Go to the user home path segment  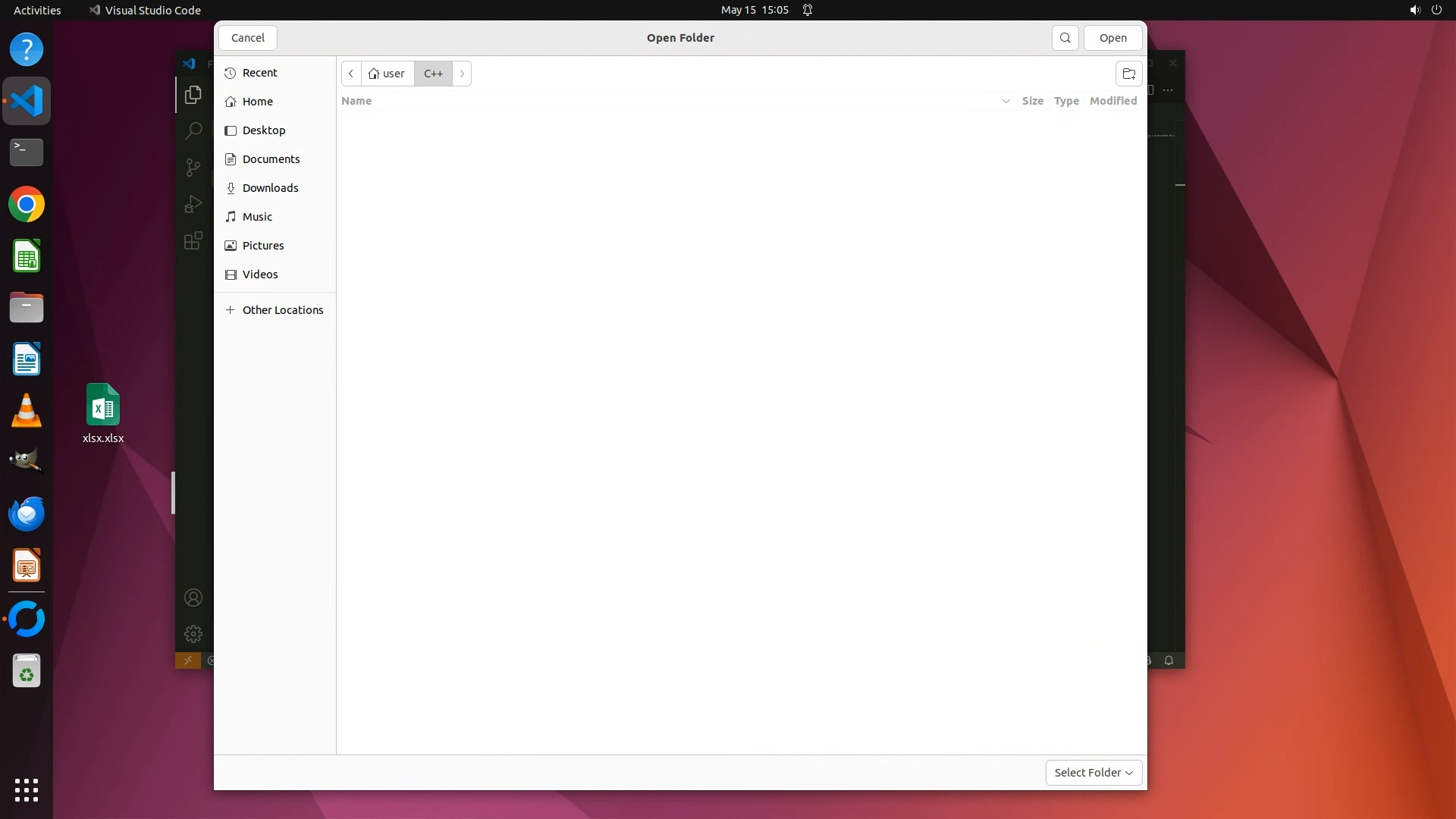388,74
